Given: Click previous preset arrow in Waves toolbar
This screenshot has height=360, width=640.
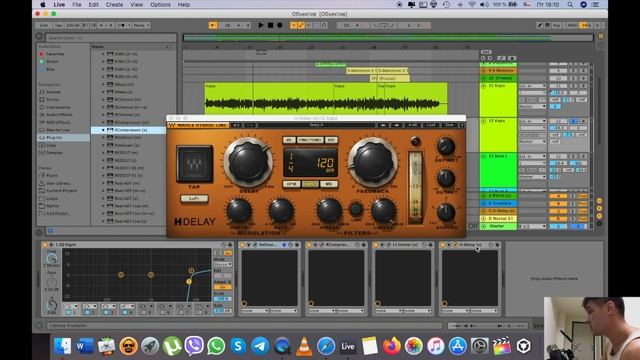Looking at the screenshot, I should [x=383, y=125].
